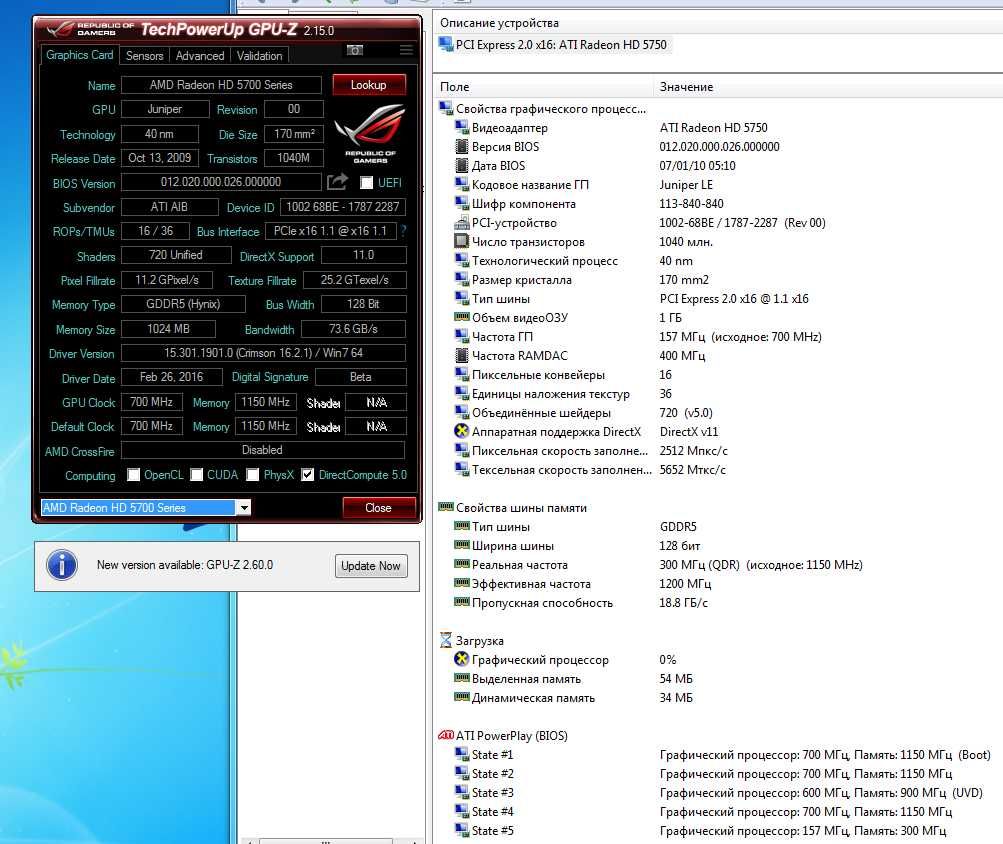1003x844 pixels.
Task: Switch to the Sensors tab
Action: click(x=145, y=56)
